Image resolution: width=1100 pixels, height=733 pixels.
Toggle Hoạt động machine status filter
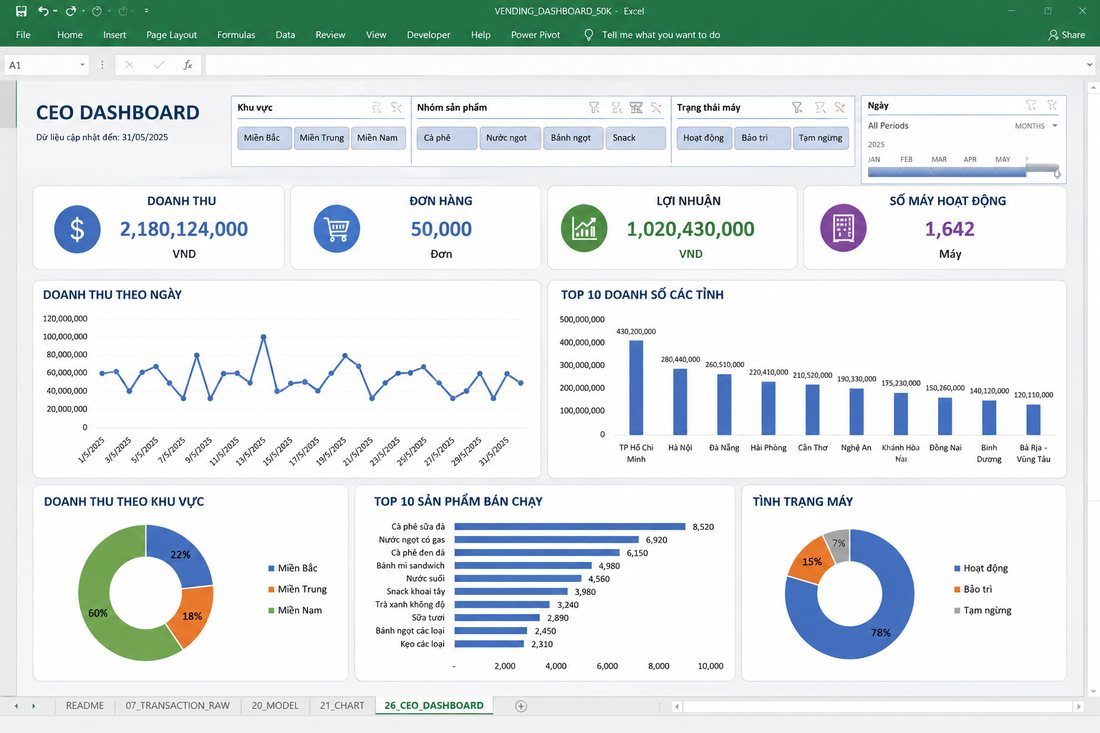704,138
